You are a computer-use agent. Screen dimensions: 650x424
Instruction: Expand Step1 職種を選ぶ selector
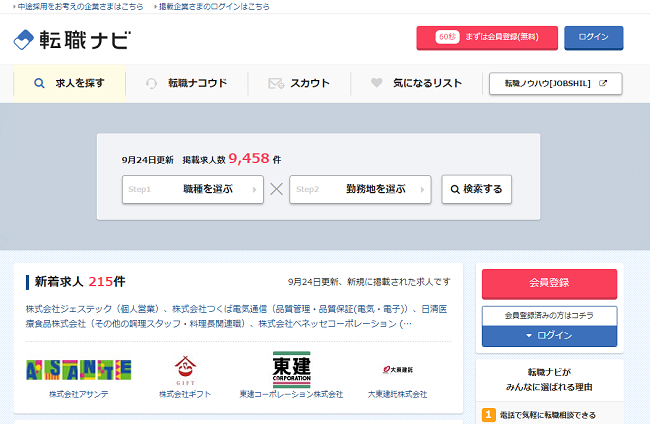point(193,189)
